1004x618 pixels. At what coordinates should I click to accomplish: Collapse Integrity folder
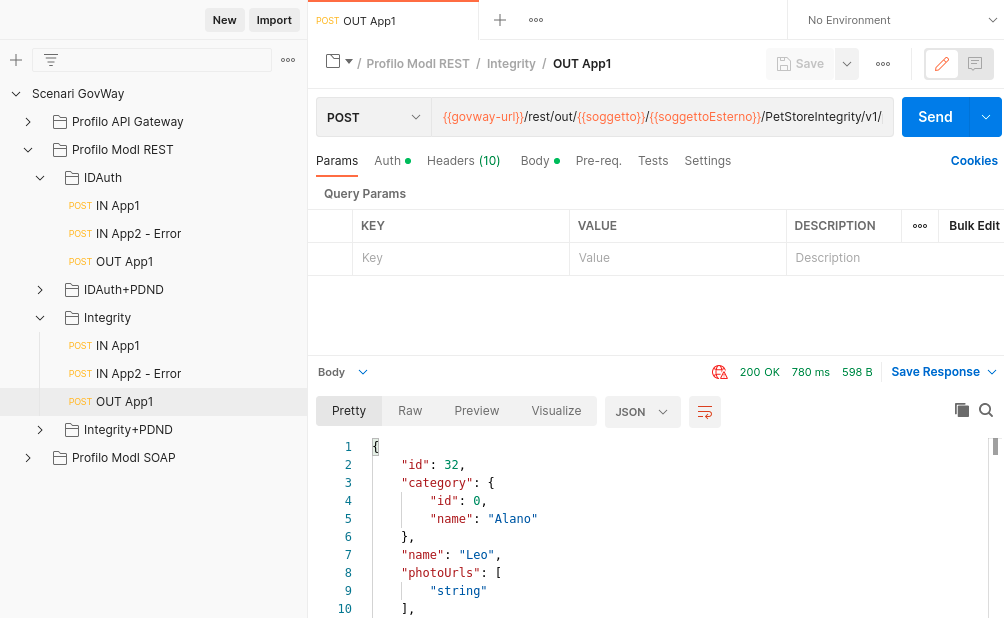click(40, 318)
